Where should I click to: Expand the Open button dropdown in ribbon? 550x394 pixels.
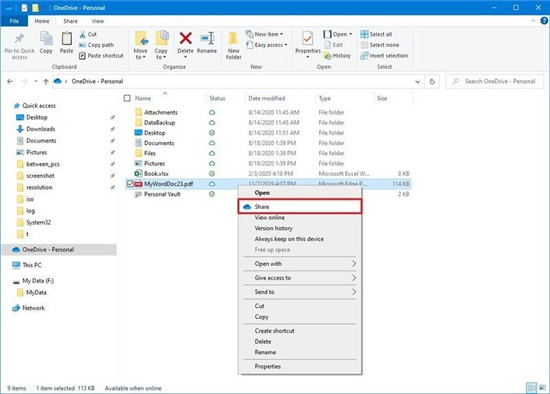pyautogui.click(x=350, y=34)
